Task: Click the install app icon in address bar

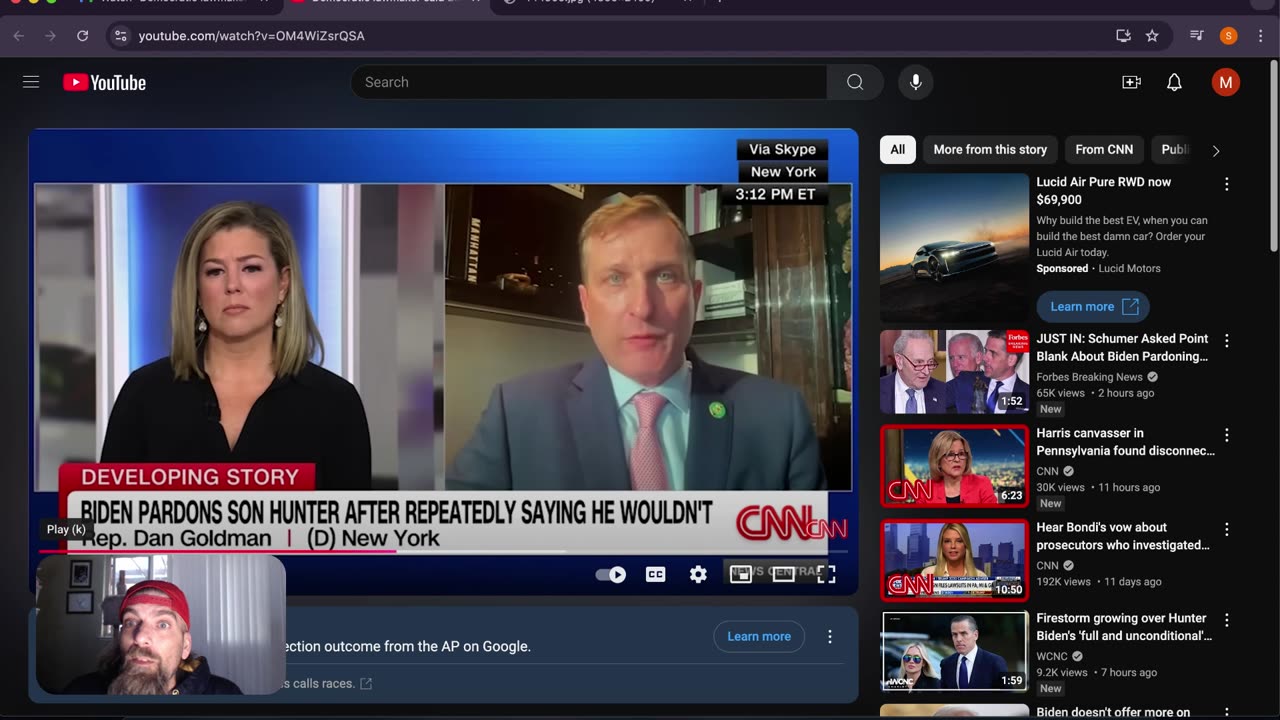Action: coord(1123,36)
